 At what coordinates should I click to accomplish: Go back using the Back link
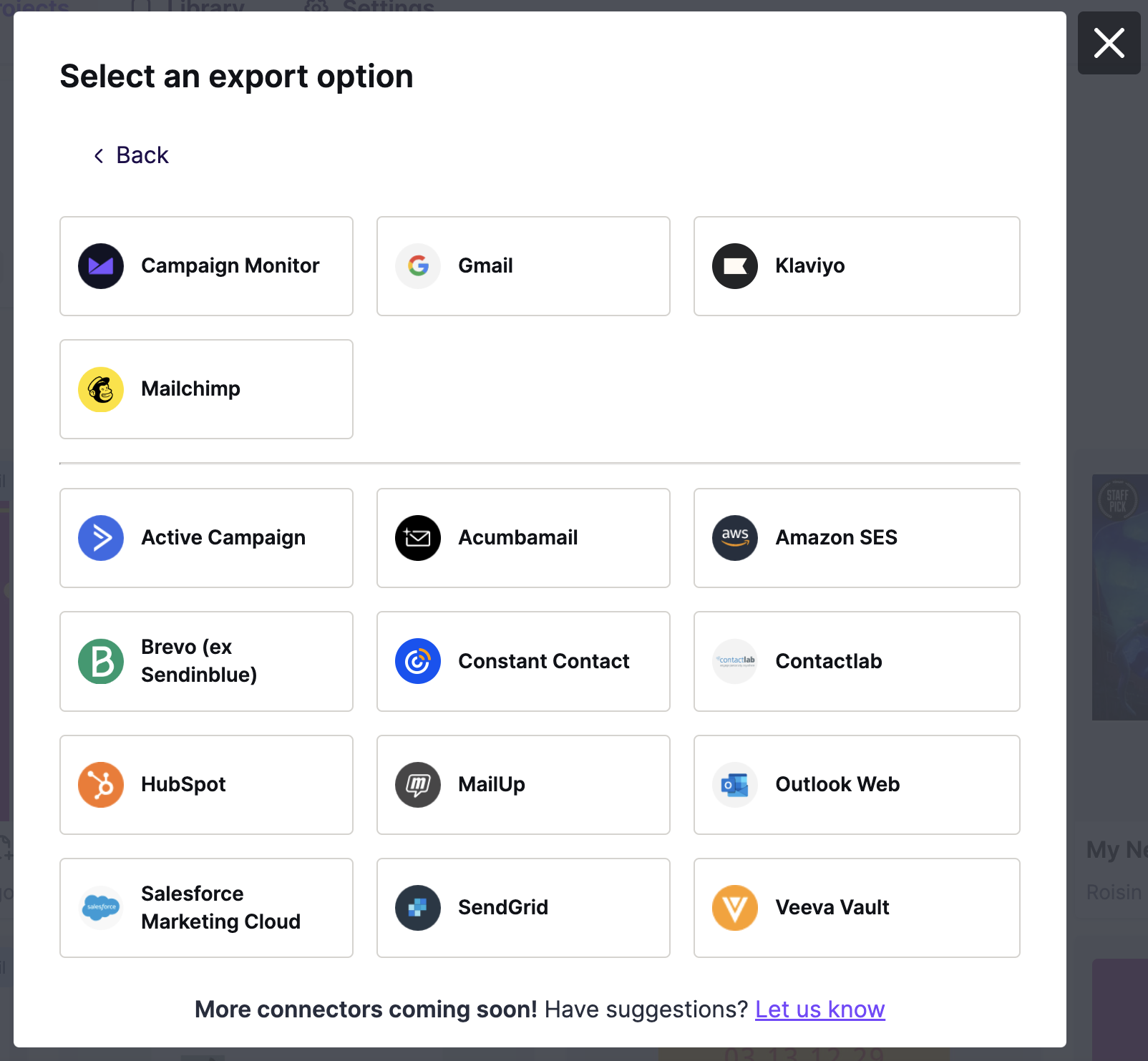132,155
